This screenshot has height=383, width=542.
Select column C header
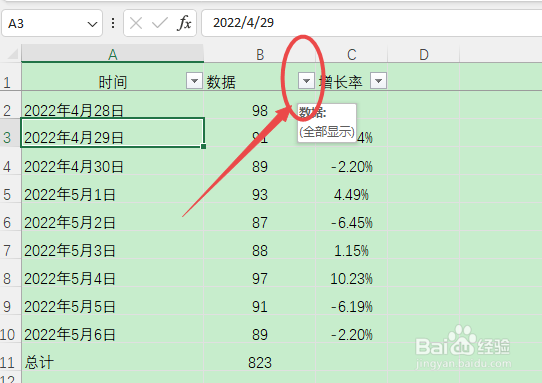pos(352,54)
